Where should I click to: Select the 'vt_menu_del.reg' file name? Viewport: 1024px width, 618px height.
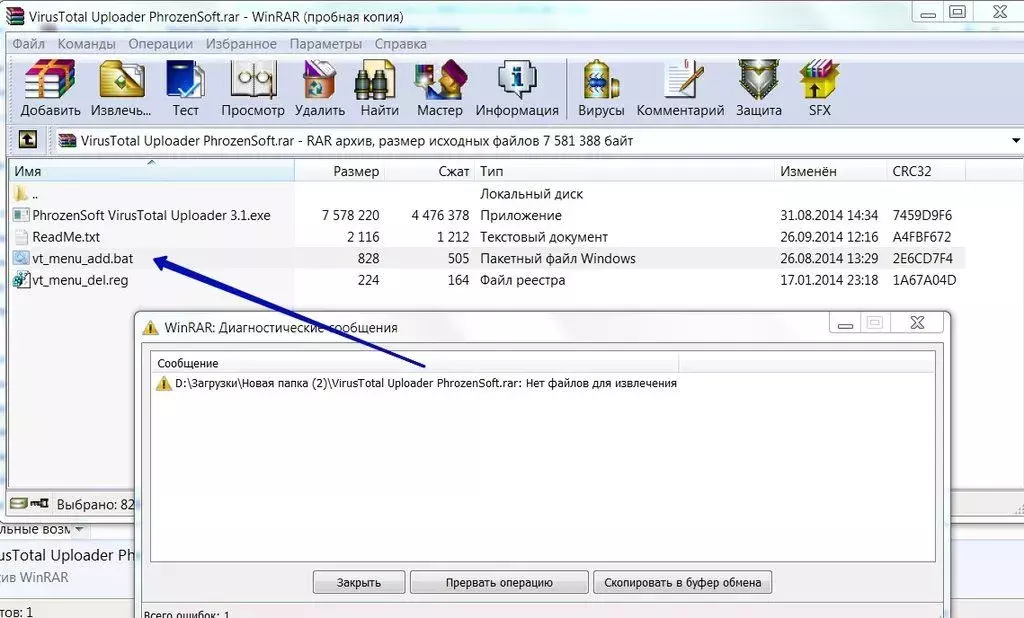pos(80,280)
